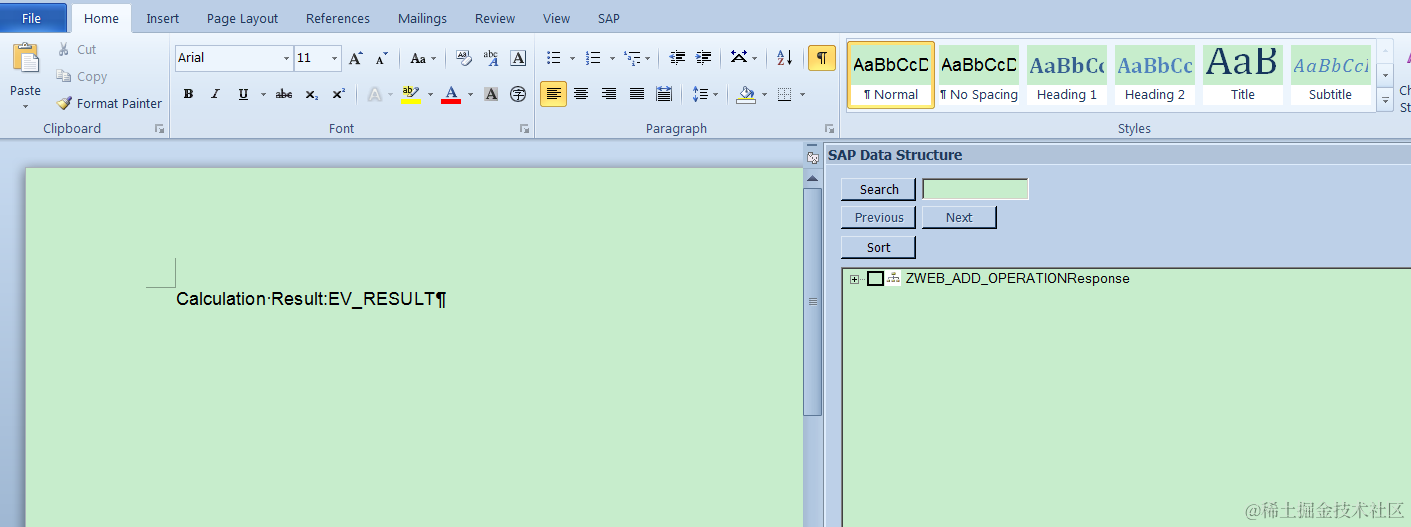The height and width of the screenshot is (527, 1411).
Task: Grow the font size
Action: pyautogui.click(x=355, y=58)
